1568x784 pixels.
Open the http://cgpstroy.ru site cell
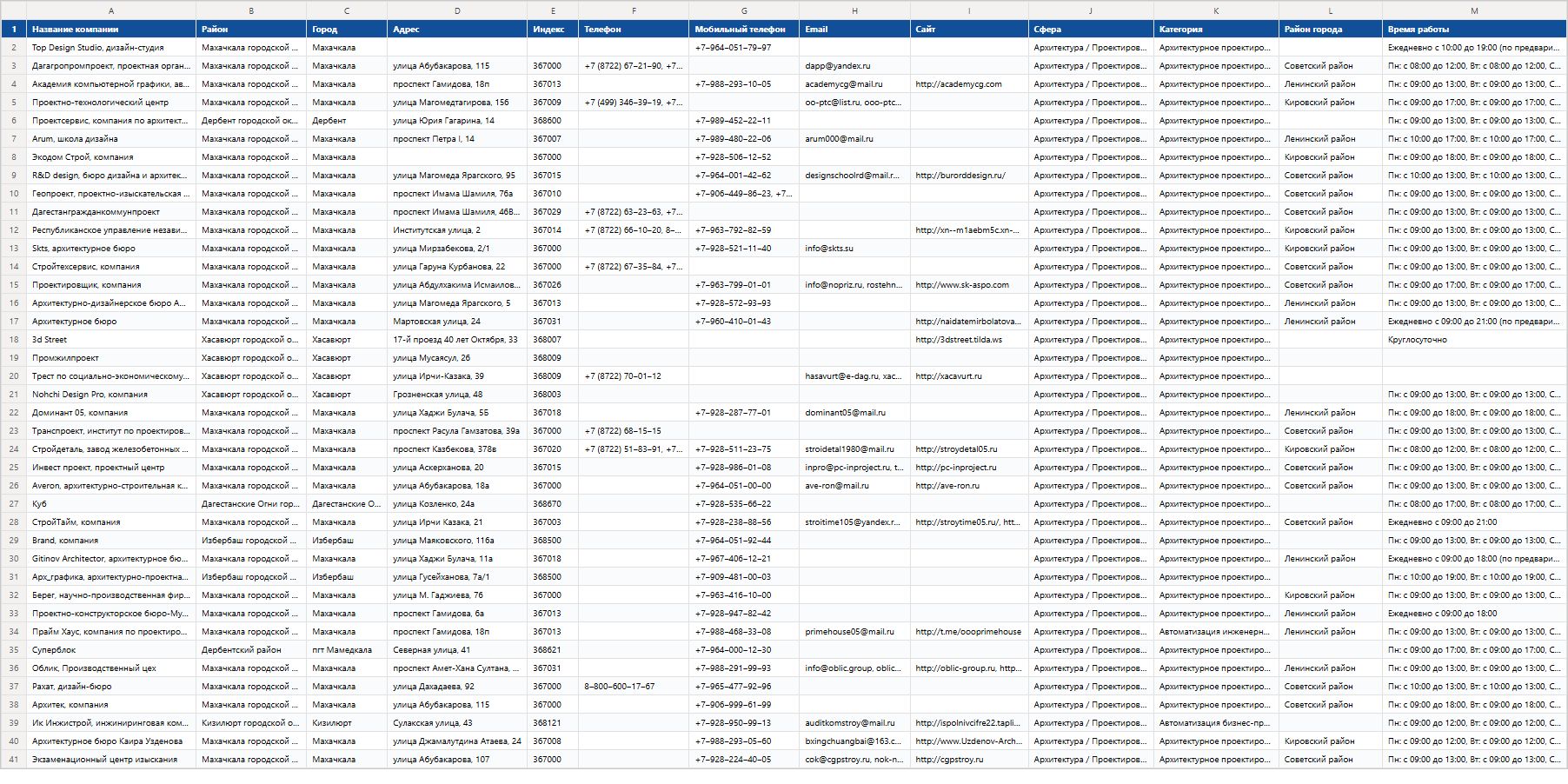pos(969,760)
